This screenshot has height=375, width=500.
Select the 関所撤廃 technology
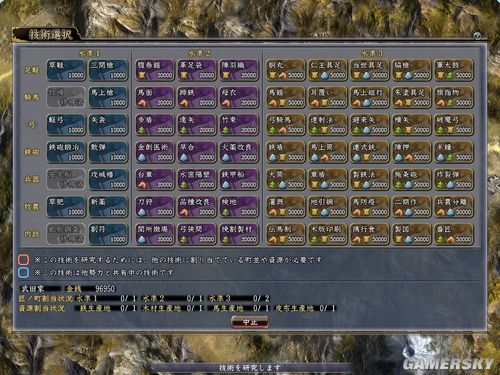pyautogui.click(x=155, y=234)
